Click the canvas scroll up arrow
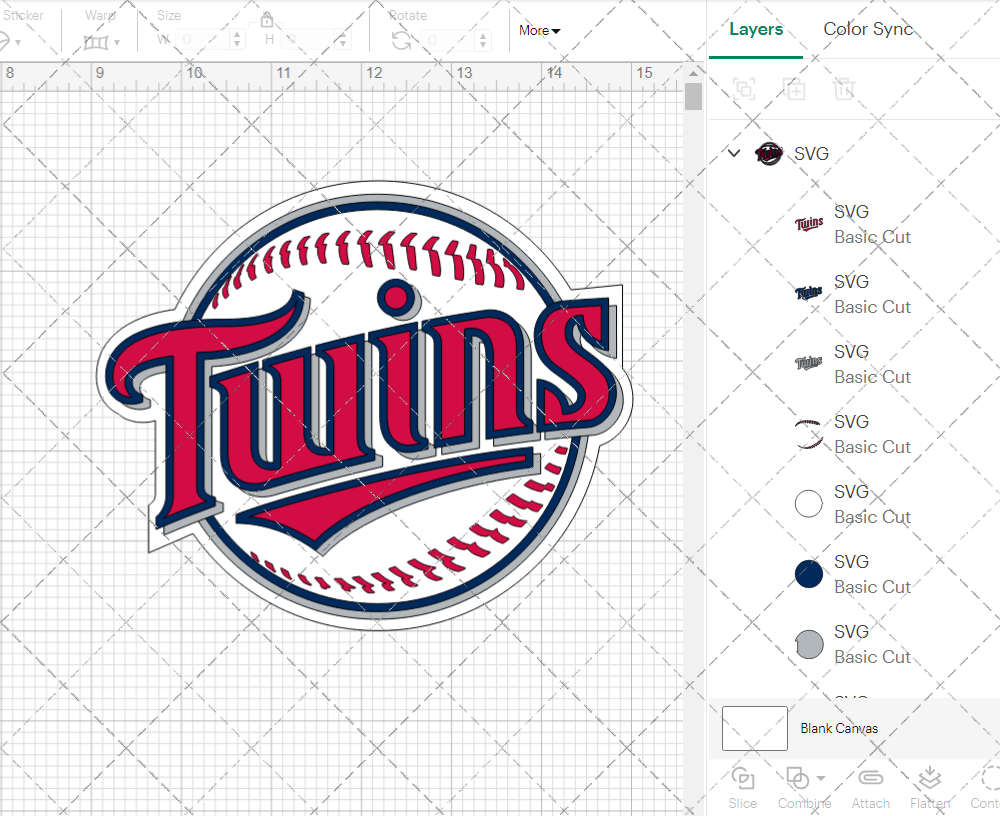Screen dimensions: 1000x816 point(693,73)
